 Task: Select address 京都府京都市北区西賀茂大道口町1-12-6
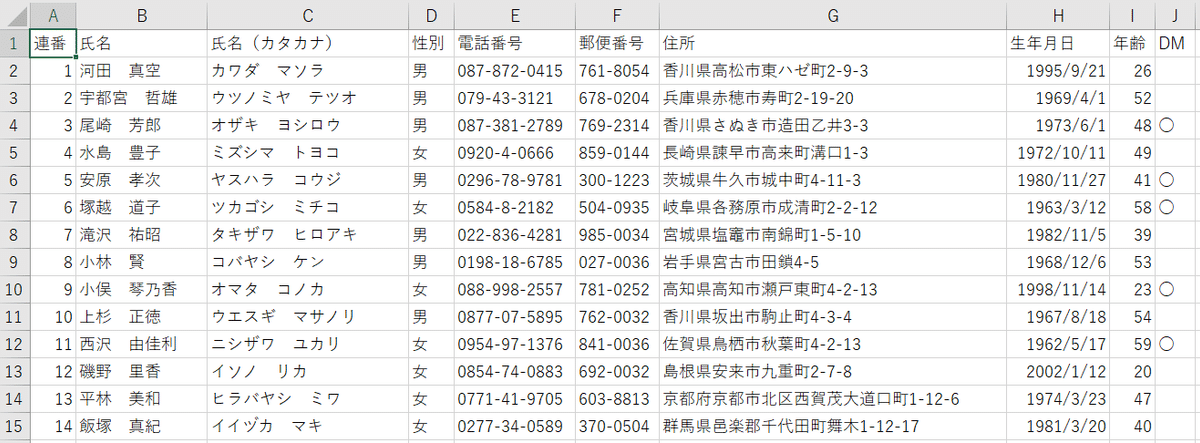click(832, 398)
